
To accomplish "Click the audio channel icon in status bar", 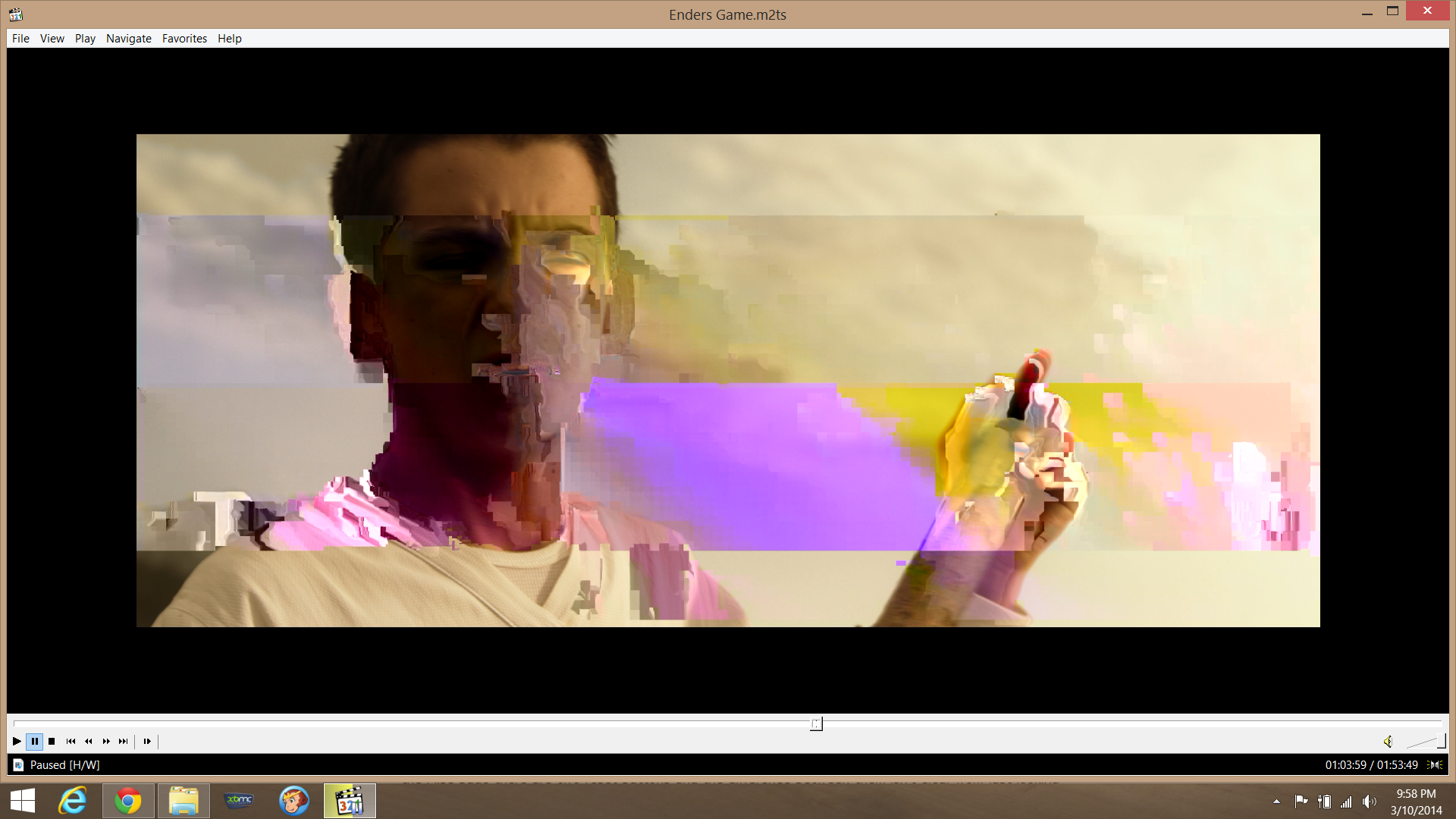I will 1435,764.
